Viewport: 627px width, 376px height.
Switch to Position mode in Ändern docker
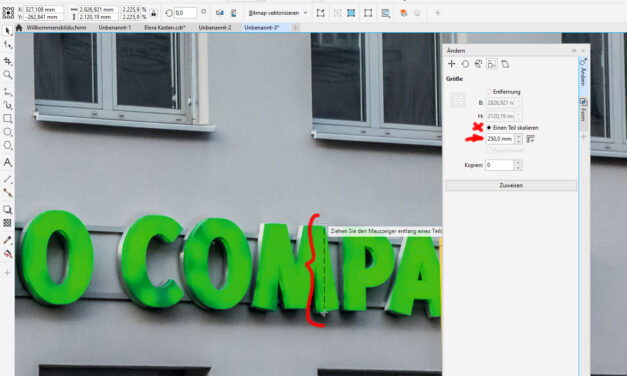click(451, 64)
